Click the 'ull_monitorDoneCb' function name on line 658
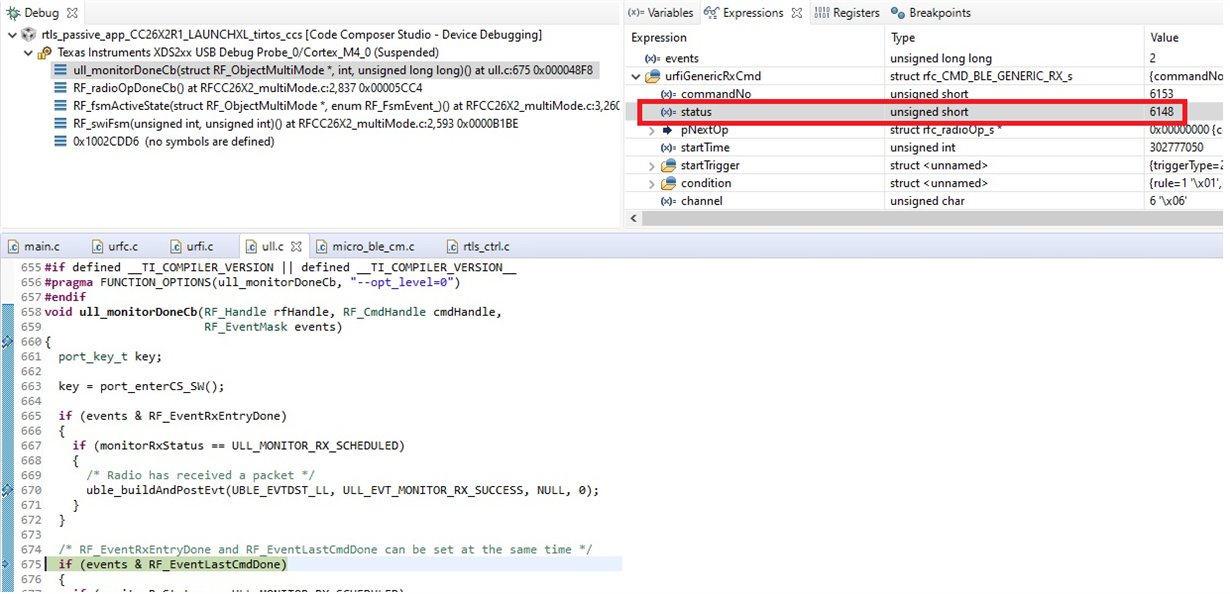1230x594 pixels. [140, 312]
